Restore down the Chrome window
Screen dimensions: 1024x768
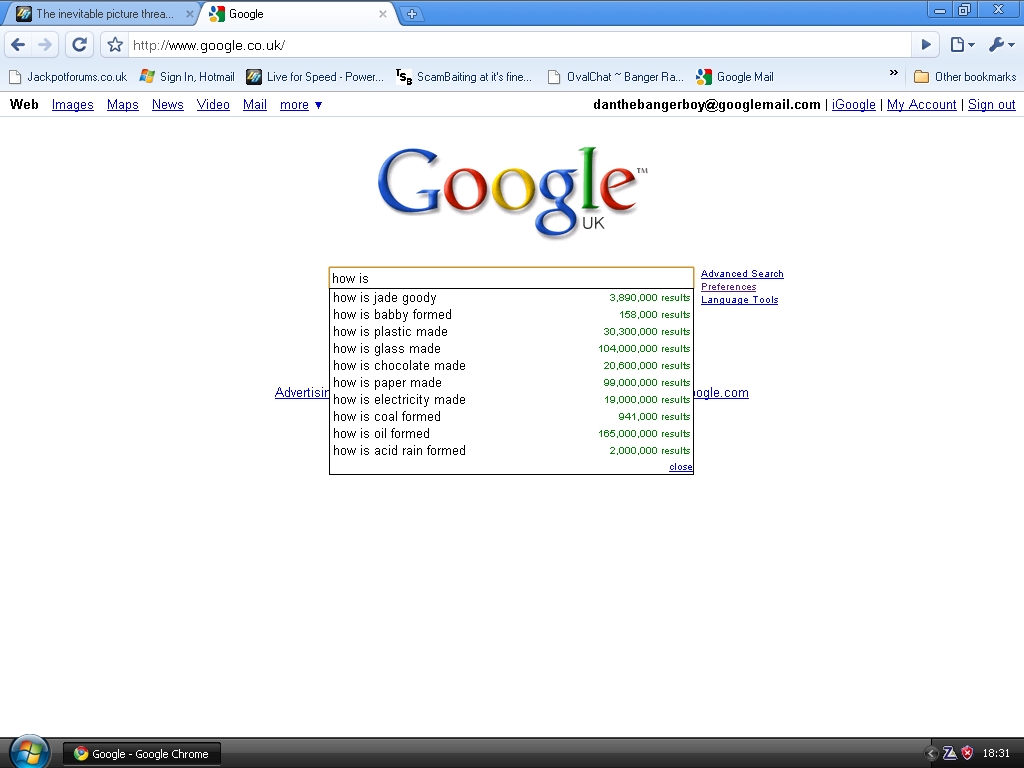(965, 10)
